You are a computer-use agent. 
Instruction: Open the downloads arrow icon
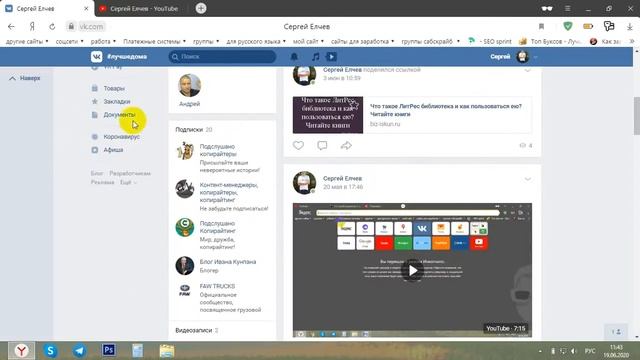point(629,27)
